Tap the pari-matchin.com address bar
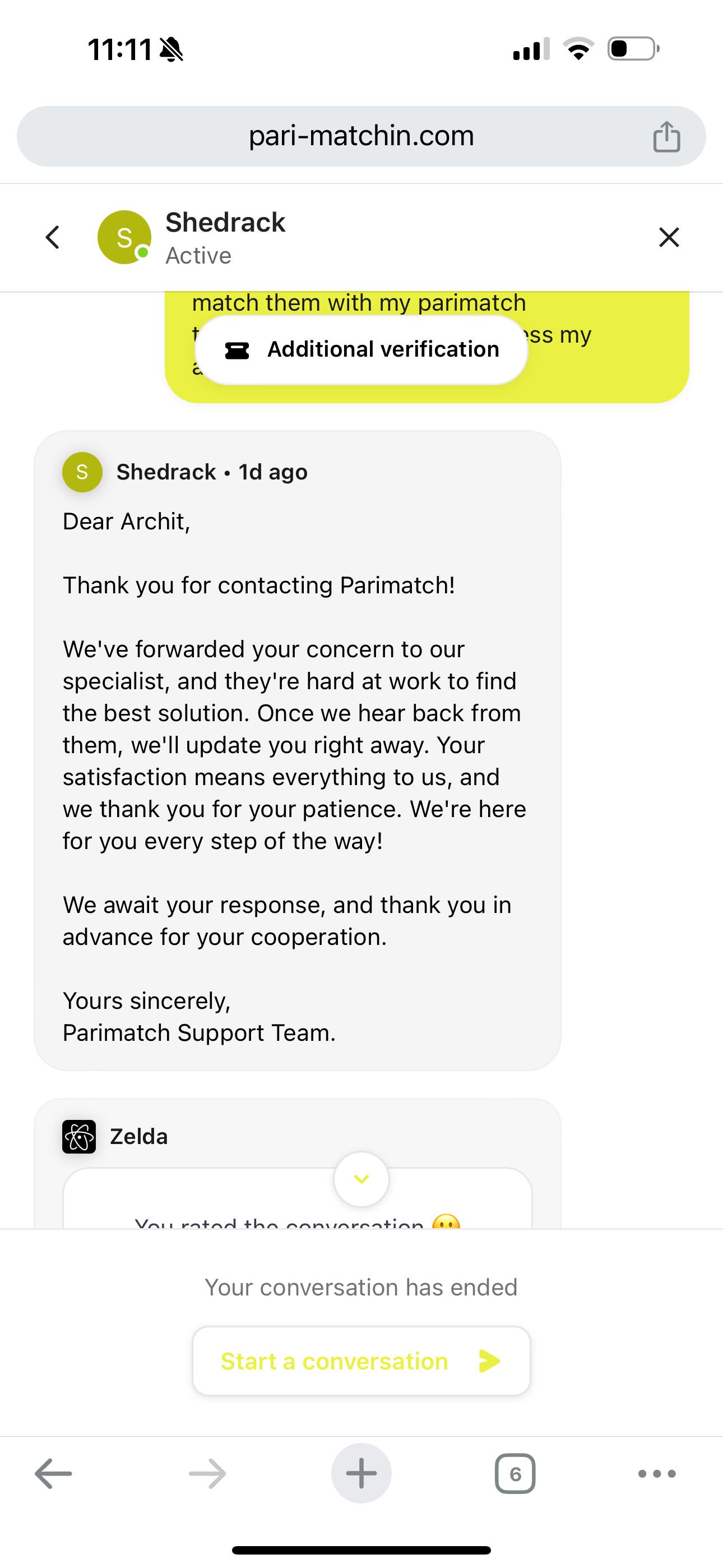Viewport: 723px width, 1568px height. [360, 136]
